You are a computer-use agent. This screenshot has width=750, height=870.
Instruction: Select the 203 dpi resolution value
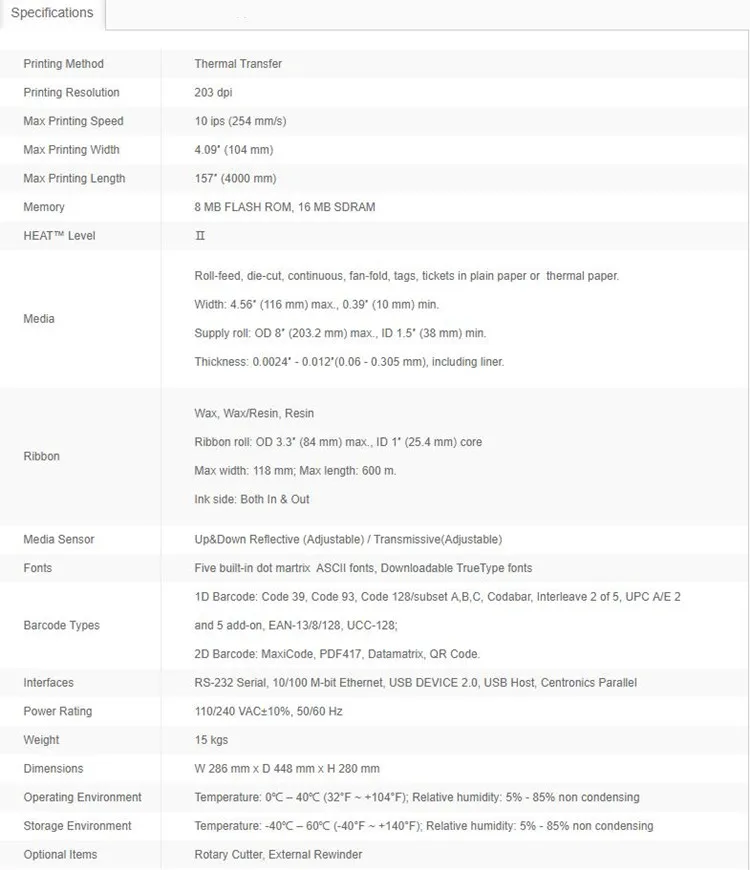pyautogui.click(x=213, y=93)
